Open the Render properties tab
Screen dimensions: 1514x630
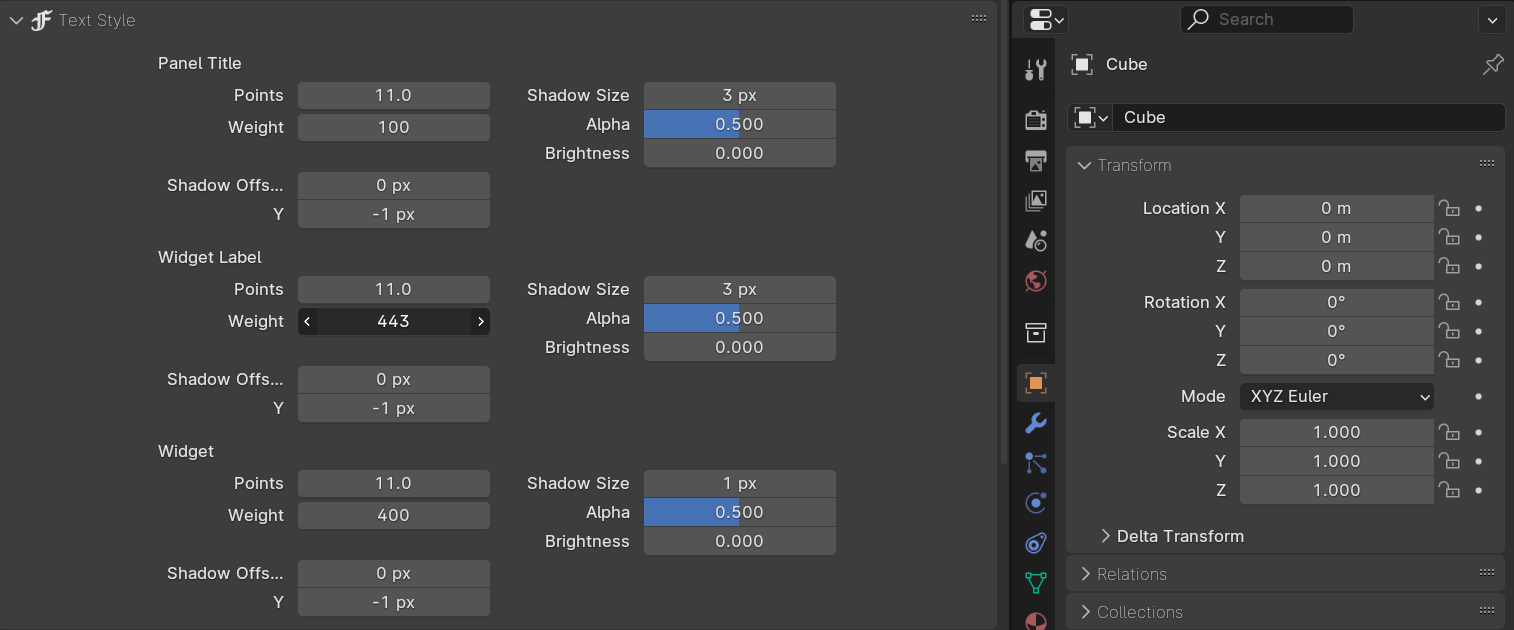click(x=1036, y=121)
